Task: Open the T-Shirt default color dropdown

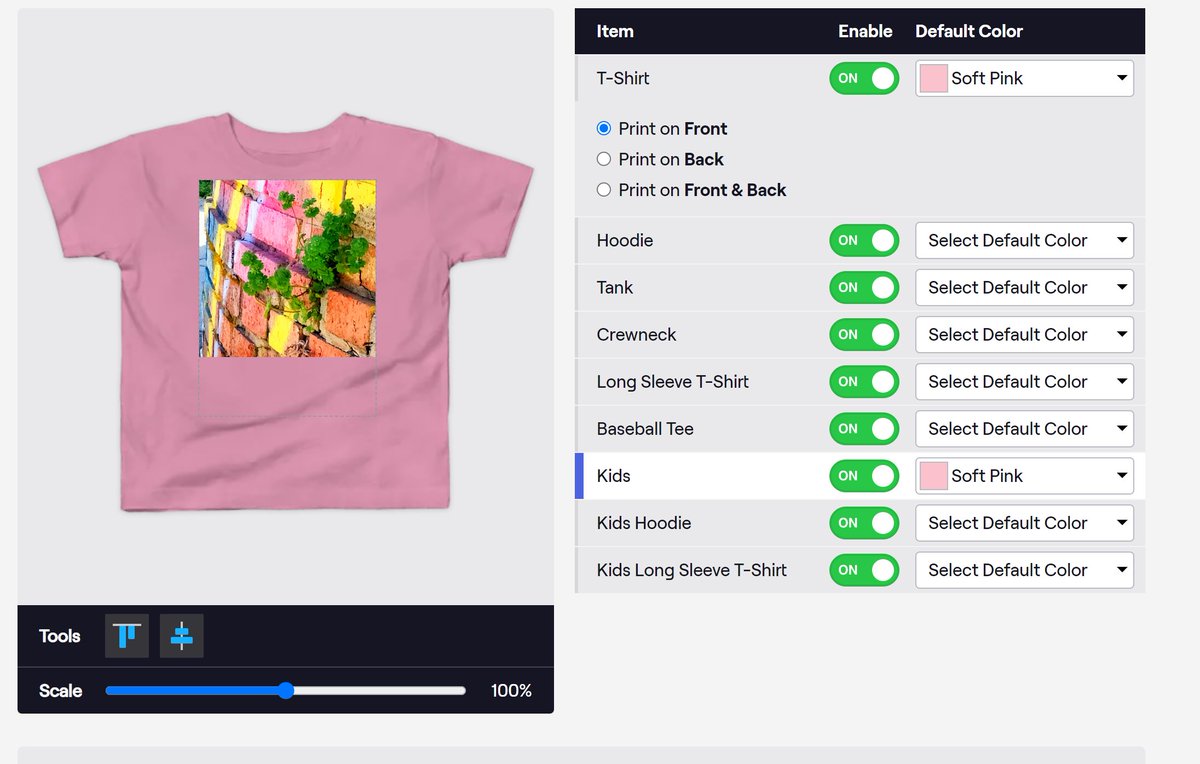Action: point(1023,78)
